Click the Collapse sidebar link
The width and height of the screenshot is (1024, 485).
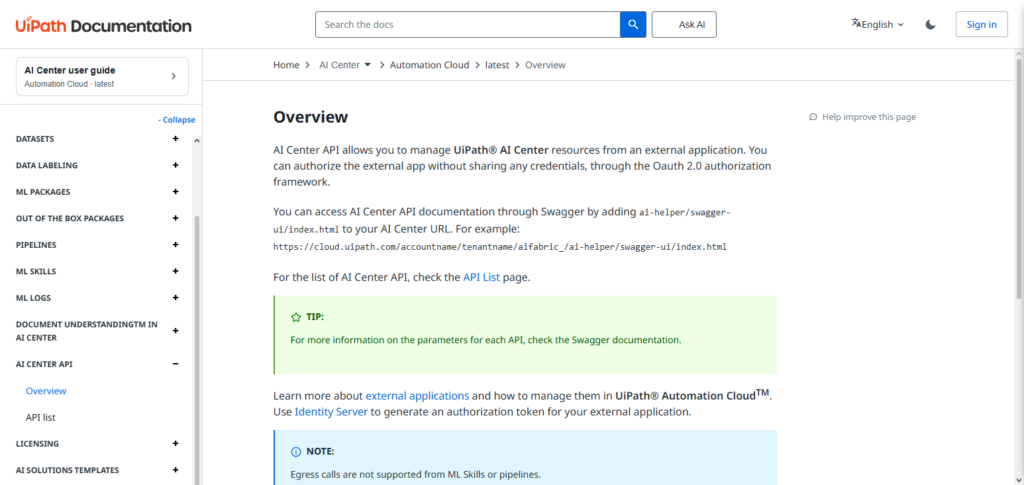tap(176, 120)
